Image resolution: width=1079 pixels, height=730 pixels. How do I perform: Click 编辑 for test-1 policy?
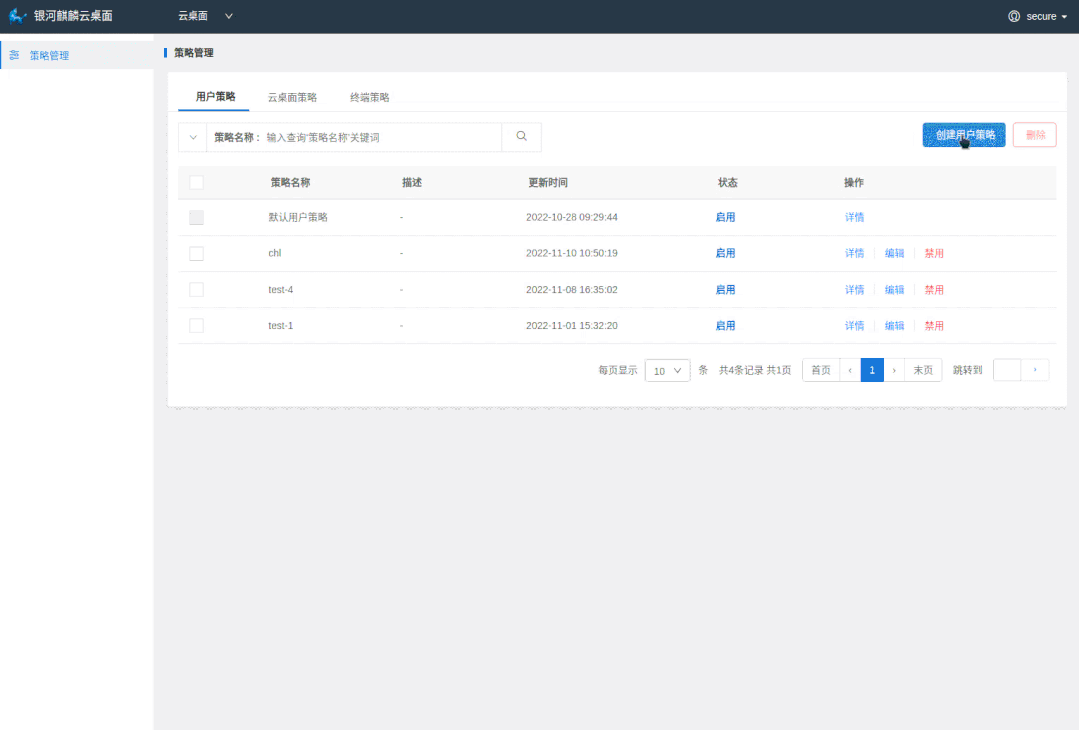(x=895, y=325)
